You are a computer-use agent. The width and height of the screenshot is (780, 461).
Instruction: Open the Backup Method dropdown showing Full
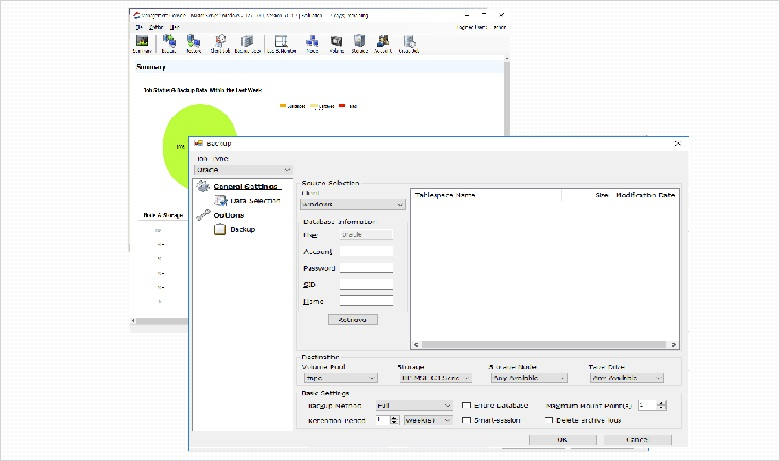click(x=414, y=406)
